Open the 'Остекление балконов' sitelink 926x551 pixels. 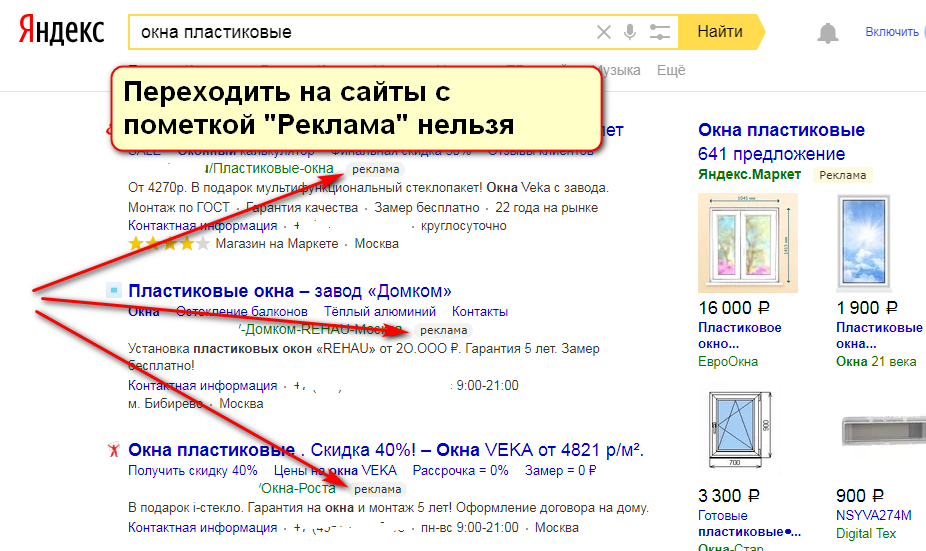[242, 311]
